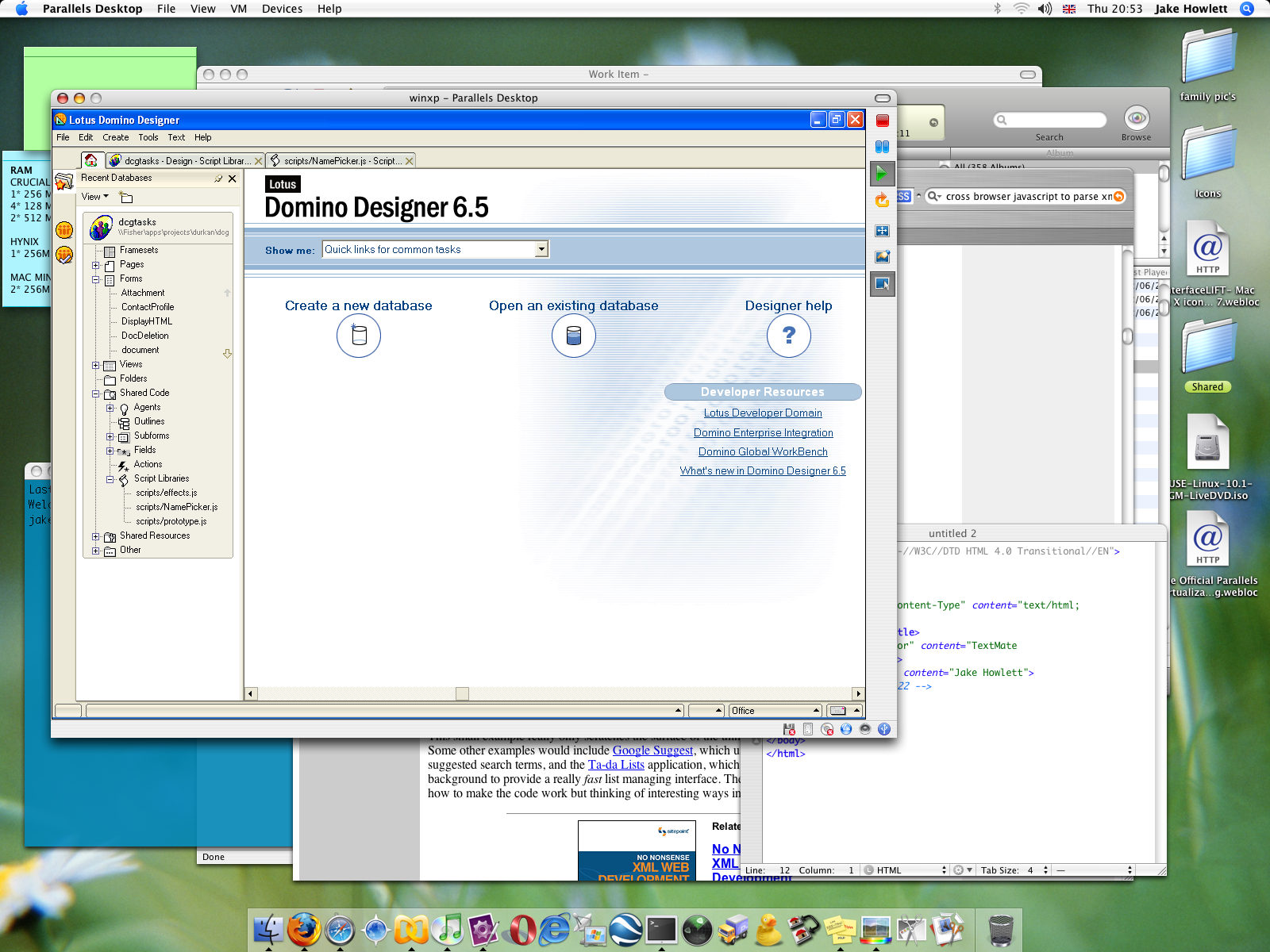Click the down-arrow scroll button in Forms list
Viewport: 1270px width, 952px height.
tap(228, 354)
